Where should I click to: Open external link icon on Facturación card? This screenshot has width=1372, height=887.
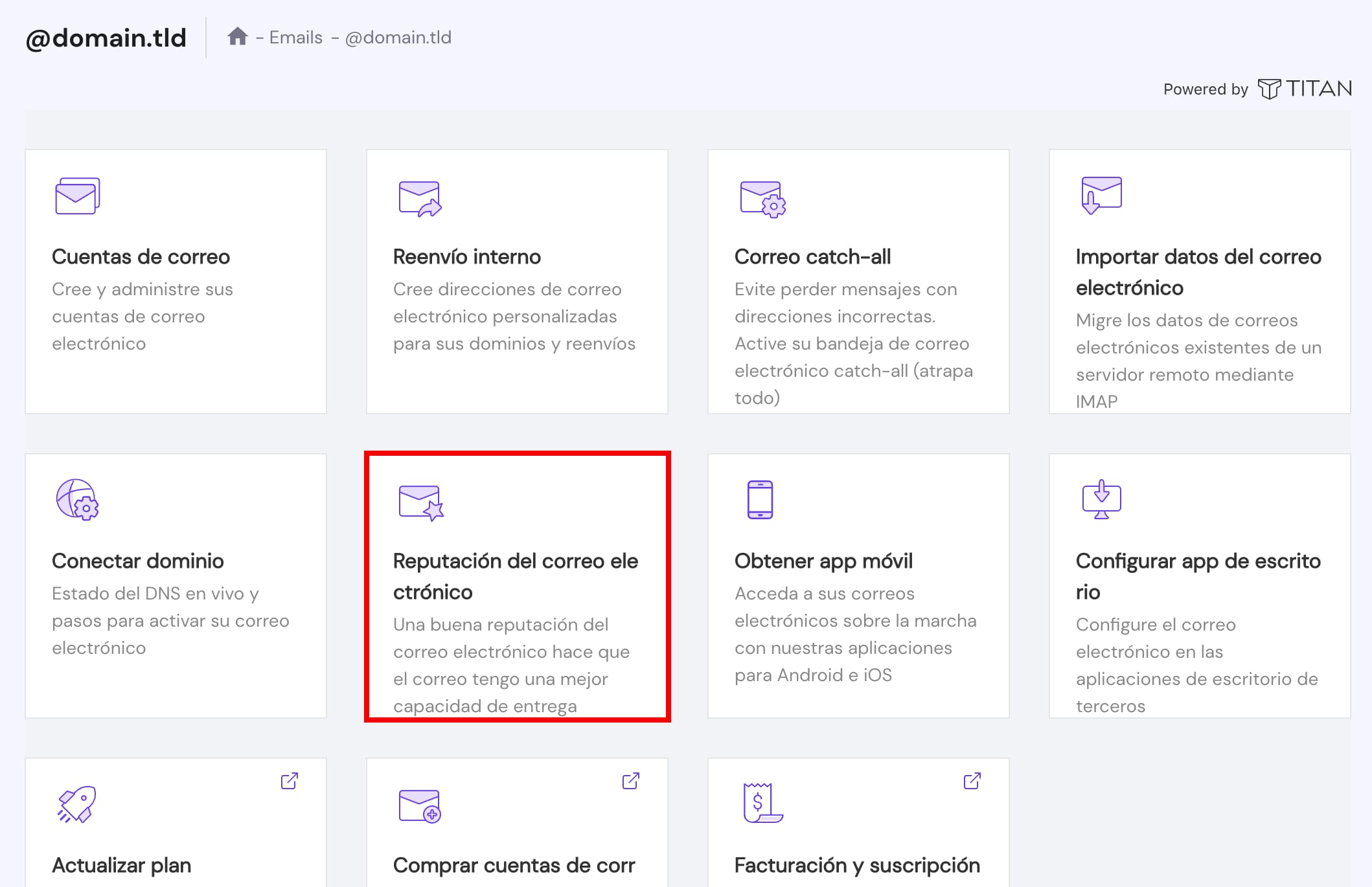(x=972, y=781)
